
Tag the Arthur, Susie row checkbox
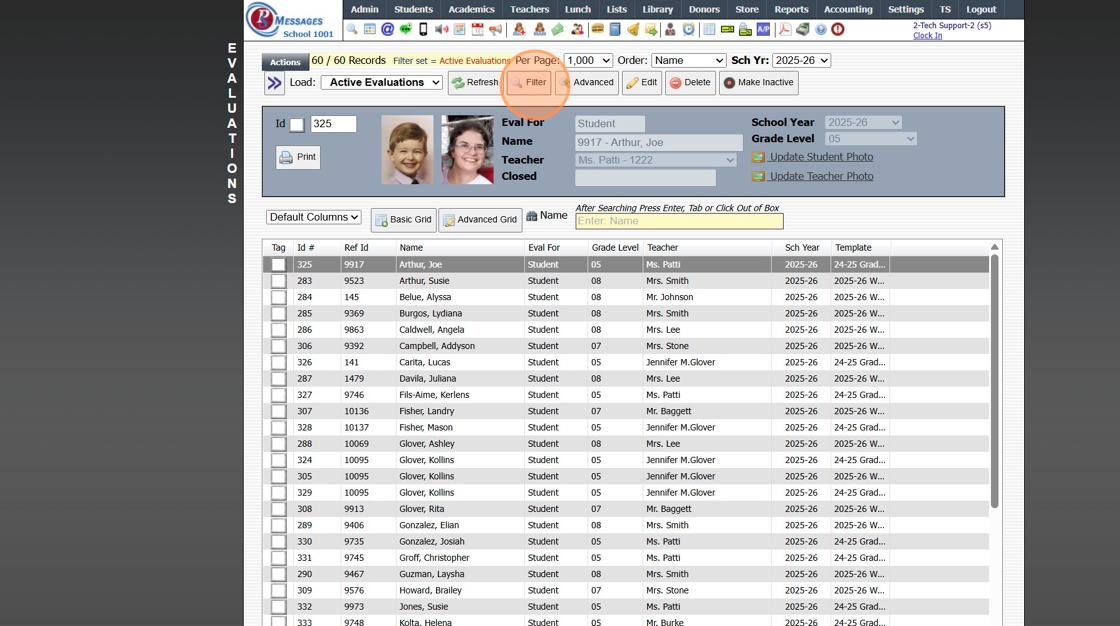(278, 281)
